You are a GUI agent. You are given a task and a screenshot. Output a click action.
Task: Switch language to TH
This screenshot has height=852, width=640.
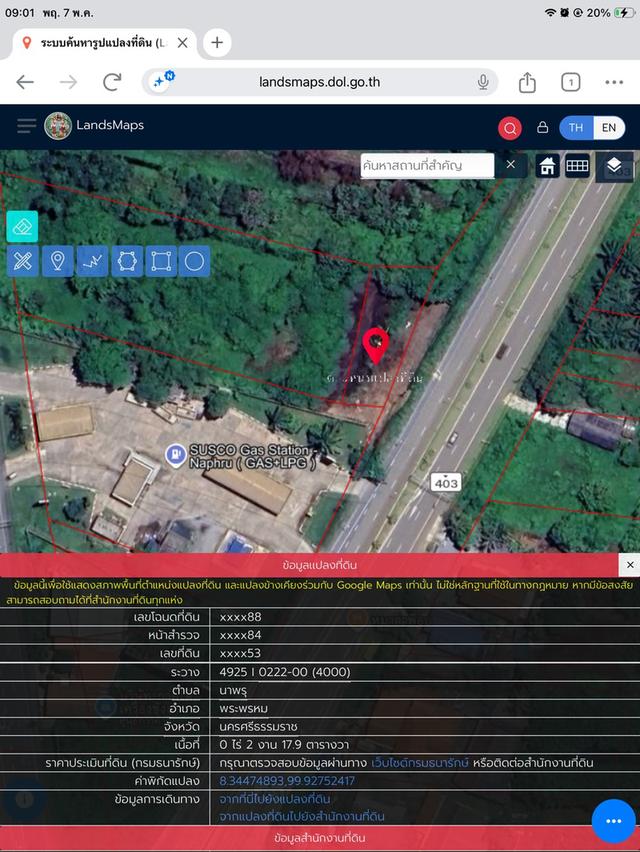click(x=576, y=128)
